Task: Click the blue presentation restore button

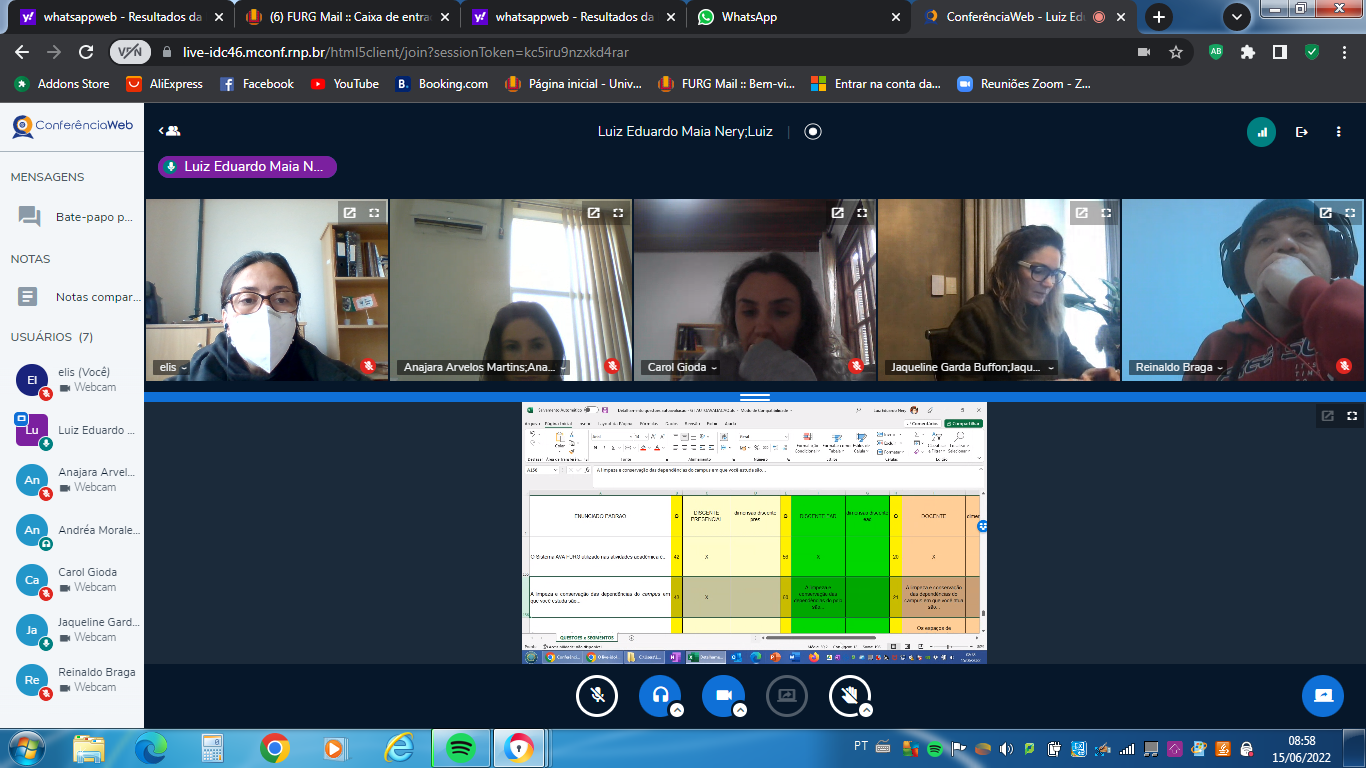Action: pyautogui.click(x=1322, y=695)
